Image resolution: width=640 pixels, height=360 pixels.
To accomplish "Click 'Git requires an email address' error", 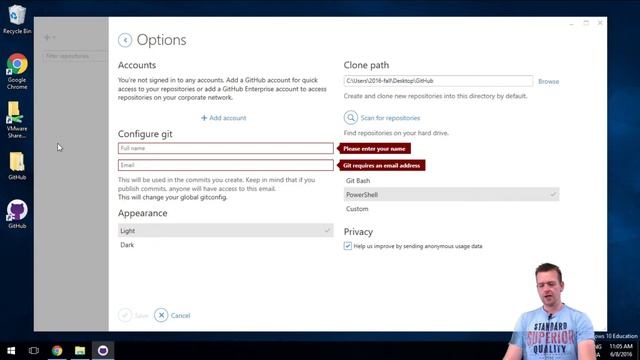I will (381, 165).
